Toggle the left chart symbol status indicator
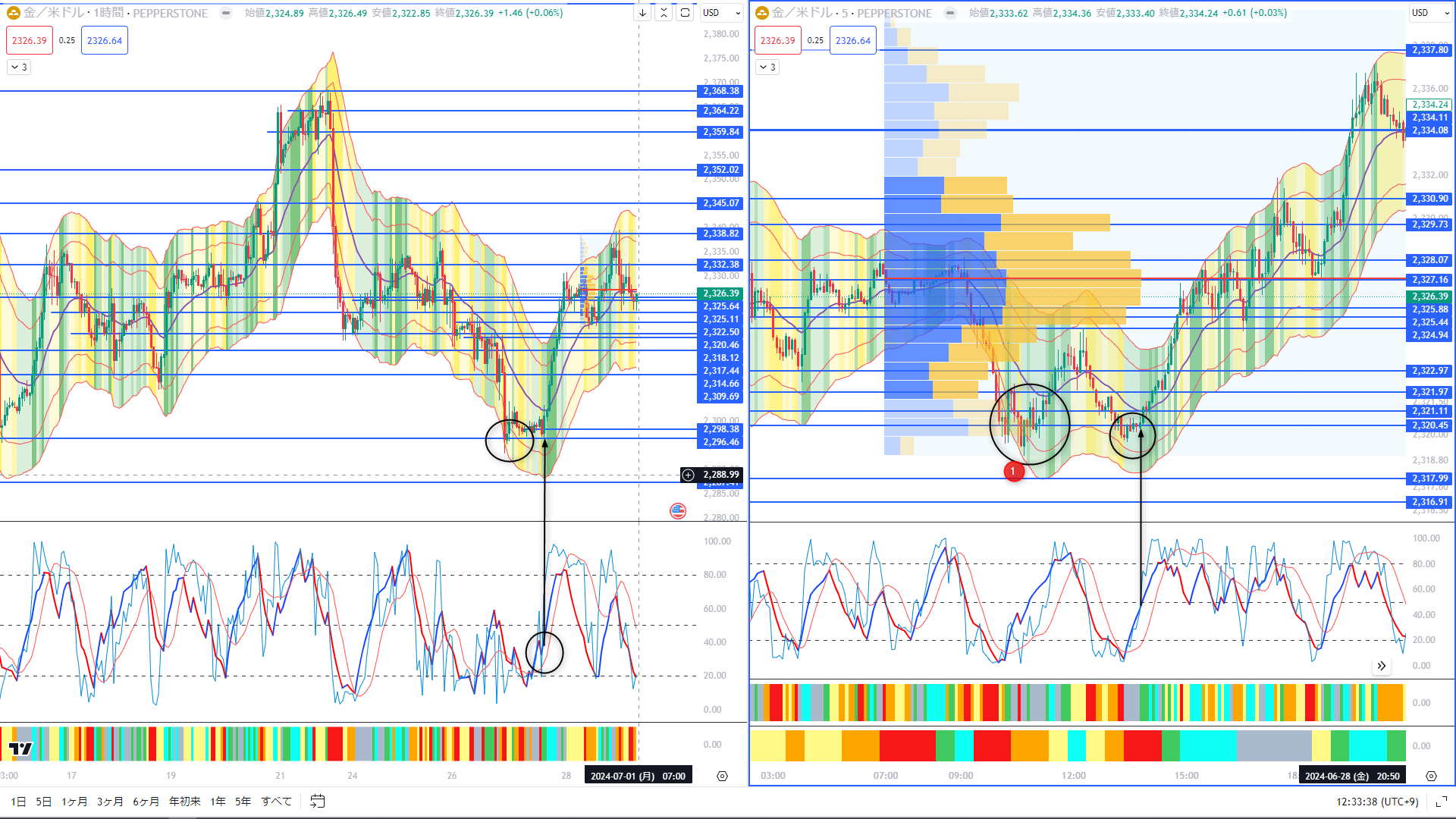1456x819 pixels. pos(226,13)
